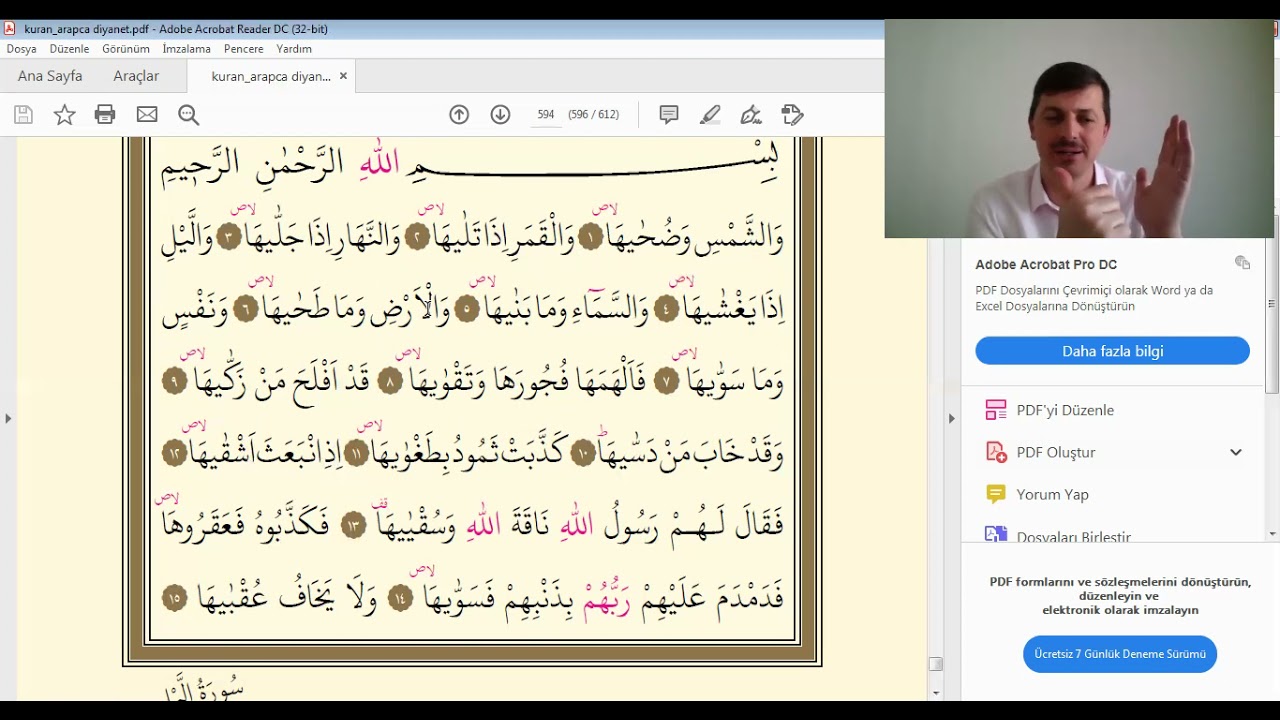Select the highlighter pen tool
1280x720 pixels.
(x=710, y=115)
